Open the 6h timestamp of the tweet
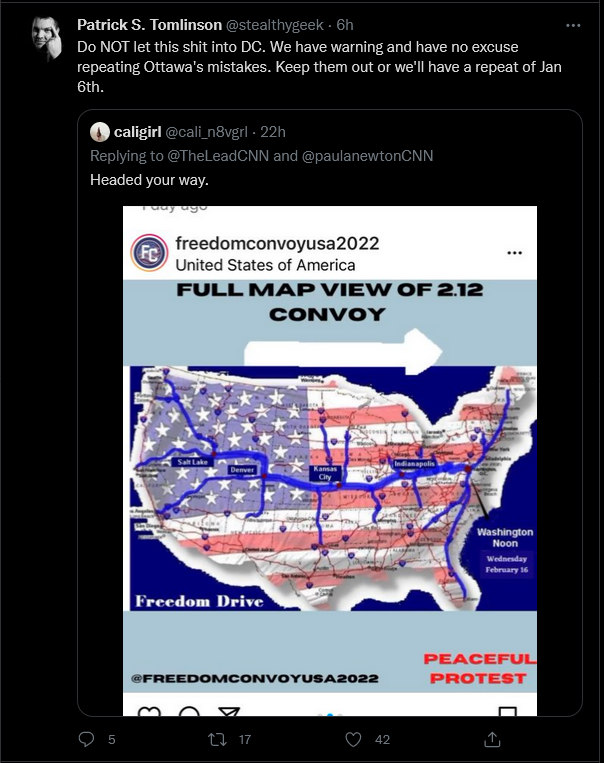 click(345, 25)
